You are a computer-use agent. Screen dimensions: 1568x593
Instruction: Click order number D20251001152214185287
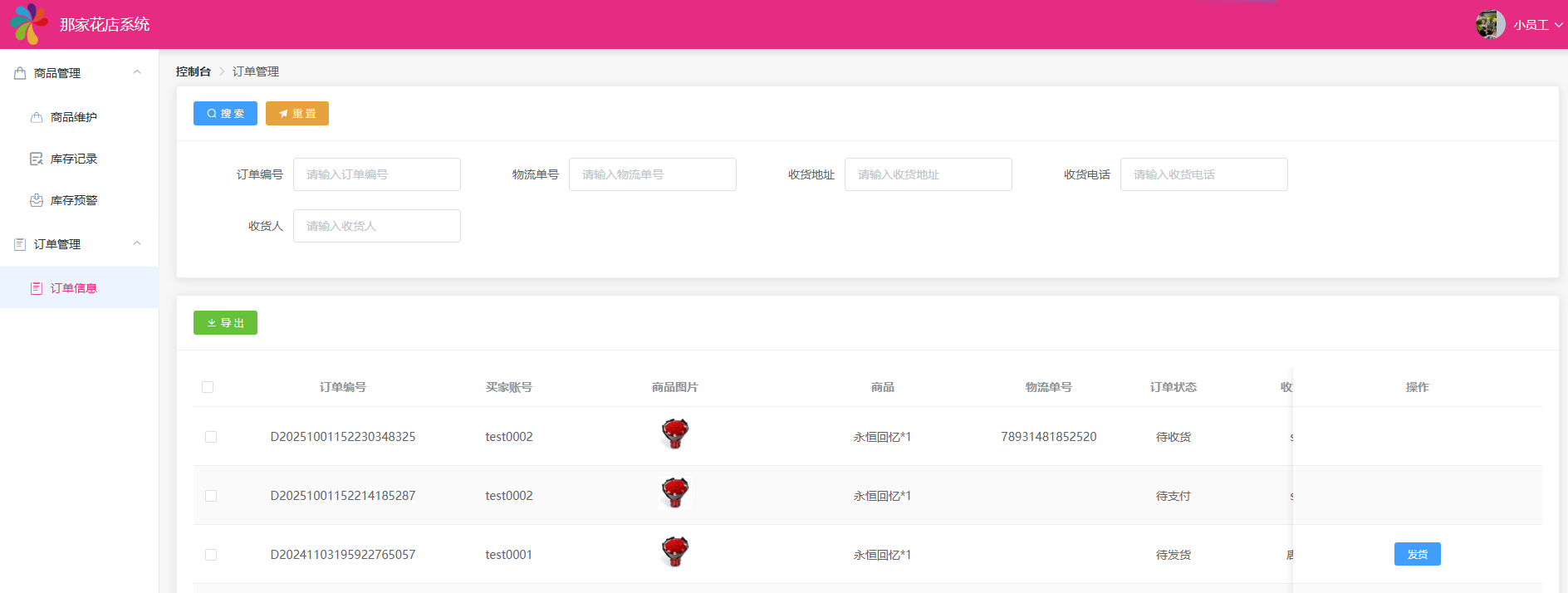click(x=343, y=496)
